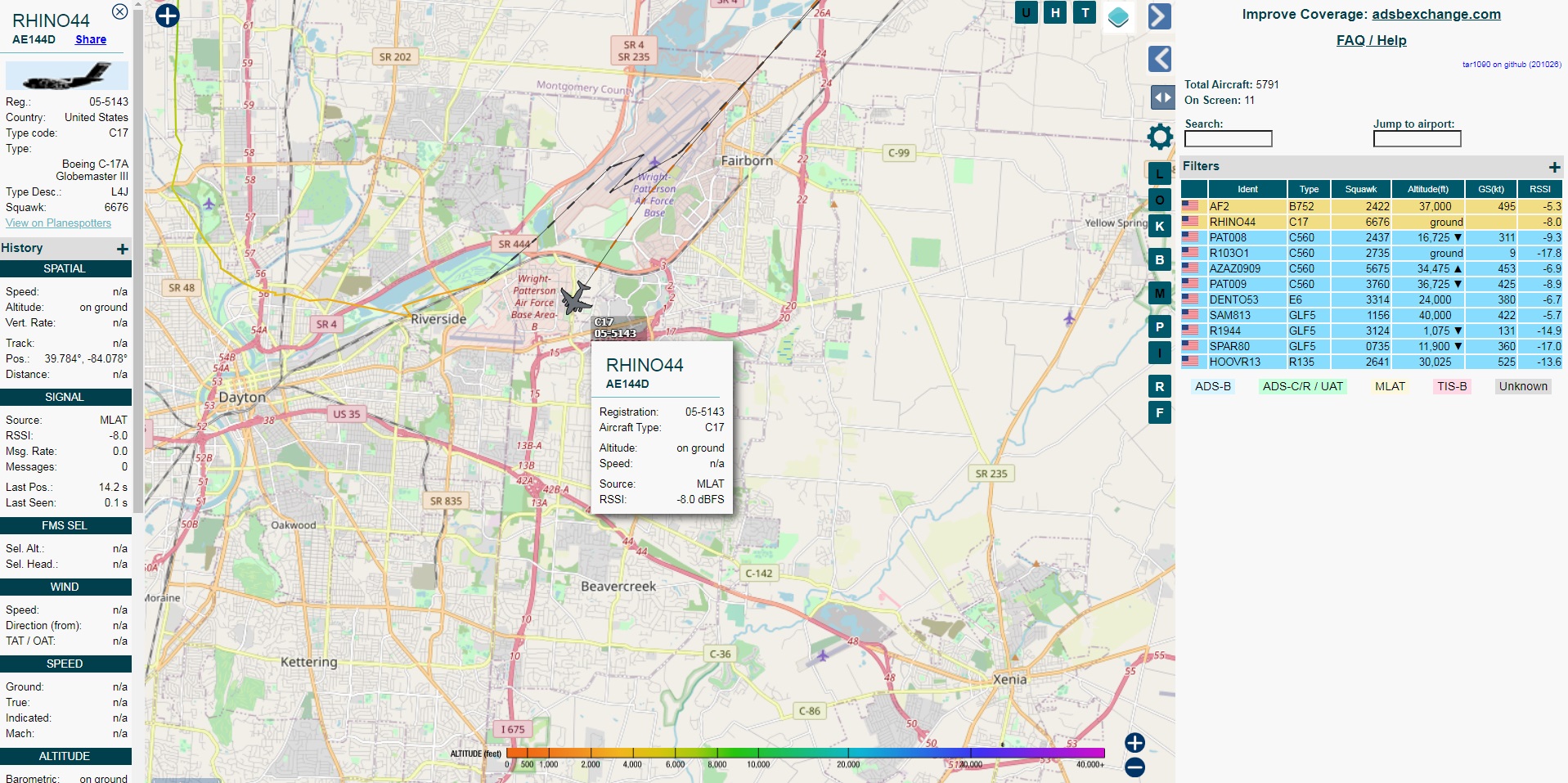Click the H map toggle button
The width and height of the screenshot is (1568, 783).
(x=1055, y=12)
